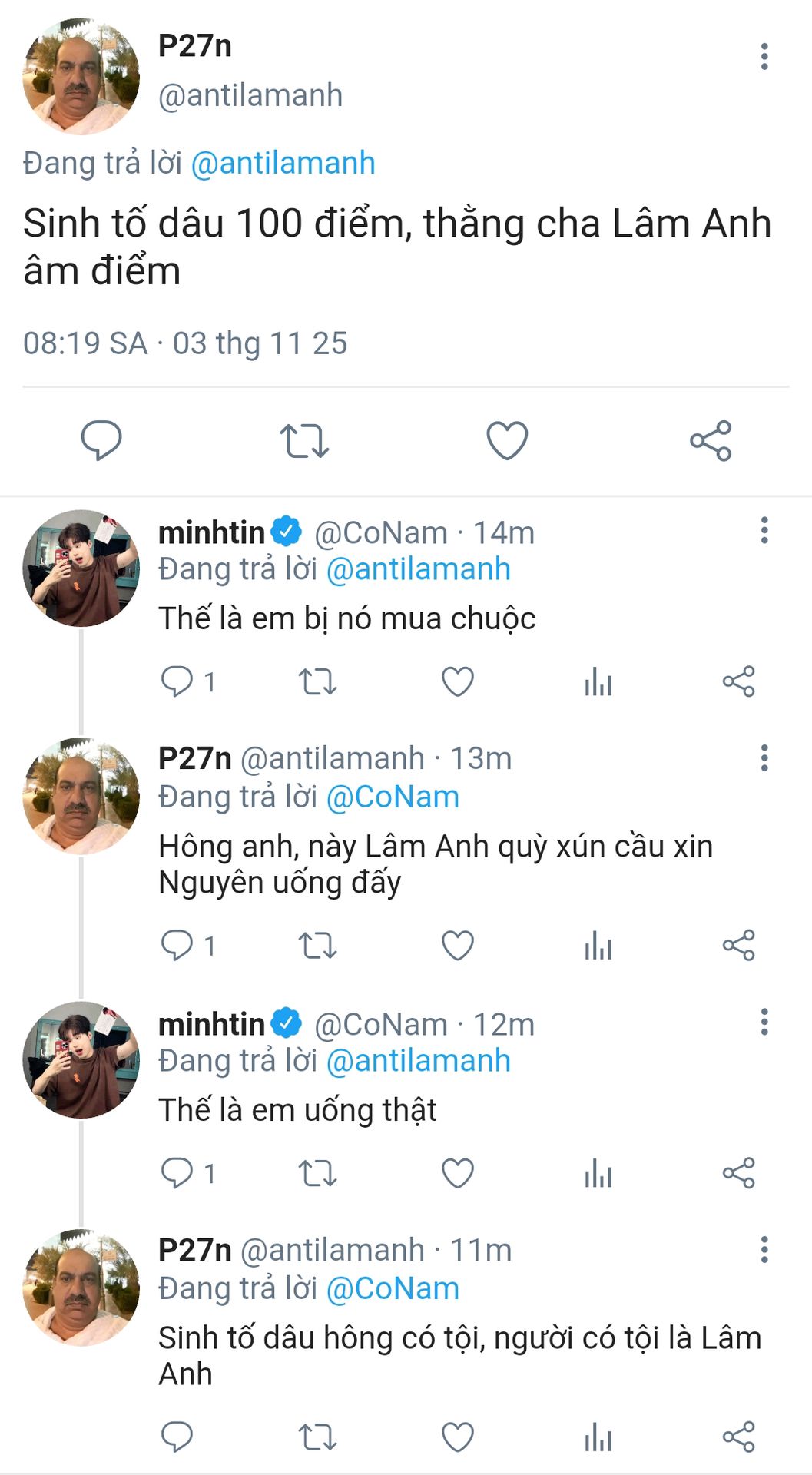Share the main P27n tweet
Viewport: 812px width, 1475px height.
pyautogui.click(x=711, y=440)
